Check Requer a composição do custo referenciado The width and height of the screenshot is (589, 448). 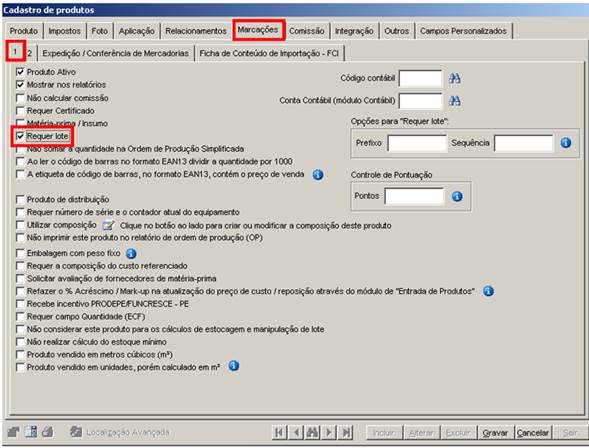click(20, 266)
